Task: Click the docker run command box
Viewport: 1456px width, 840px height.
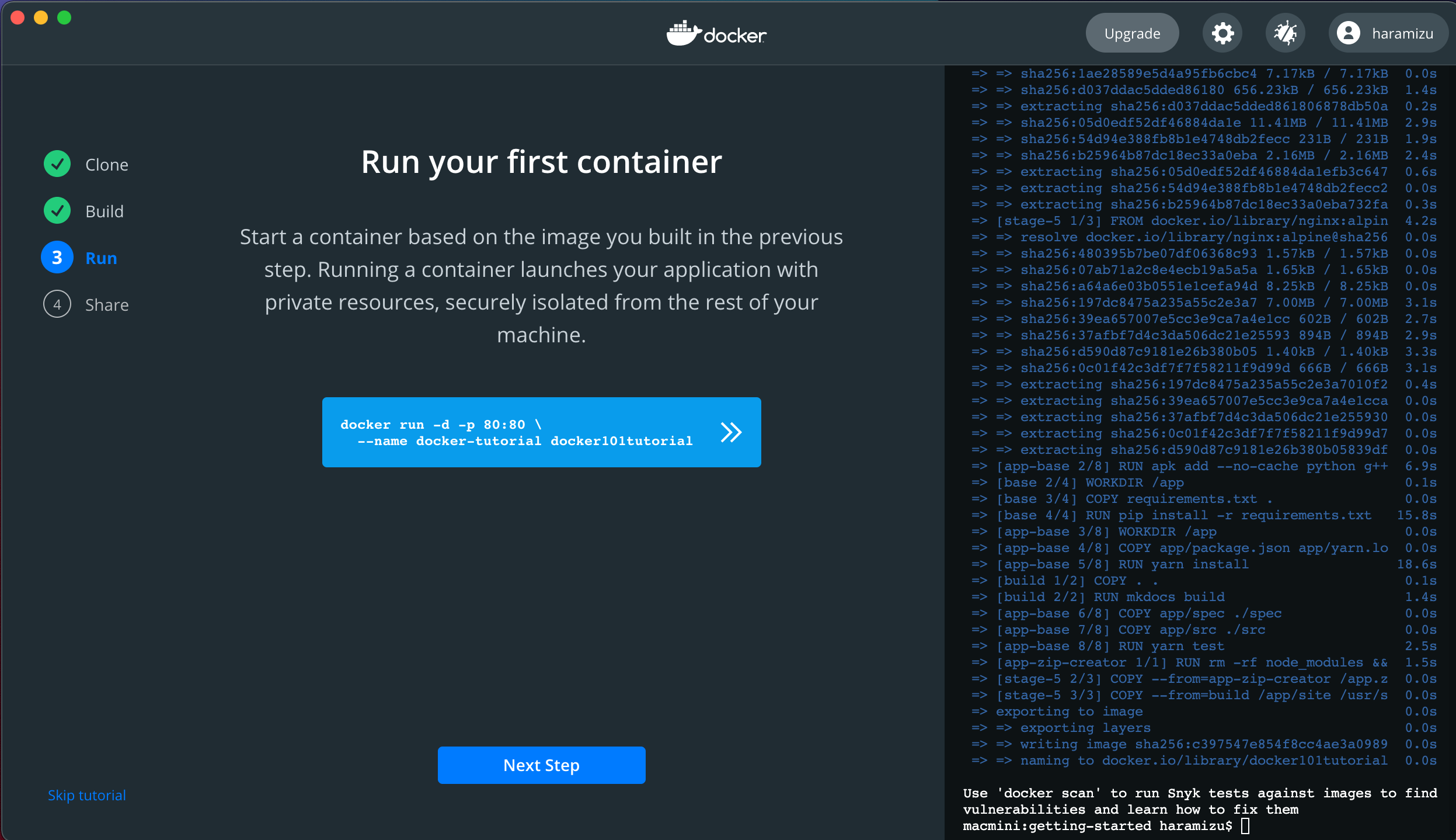Action: [541, 432]
